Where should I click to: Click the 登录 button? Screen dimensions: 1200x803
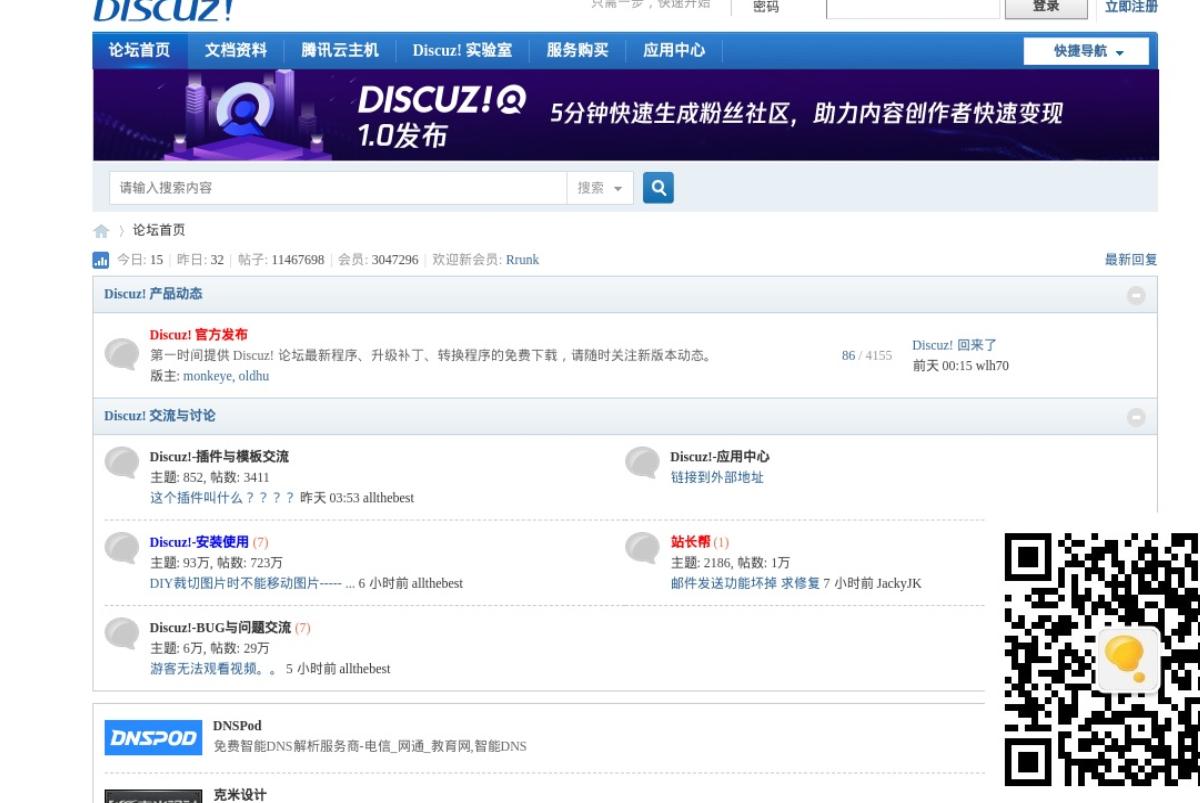[x=1046, y=7]
